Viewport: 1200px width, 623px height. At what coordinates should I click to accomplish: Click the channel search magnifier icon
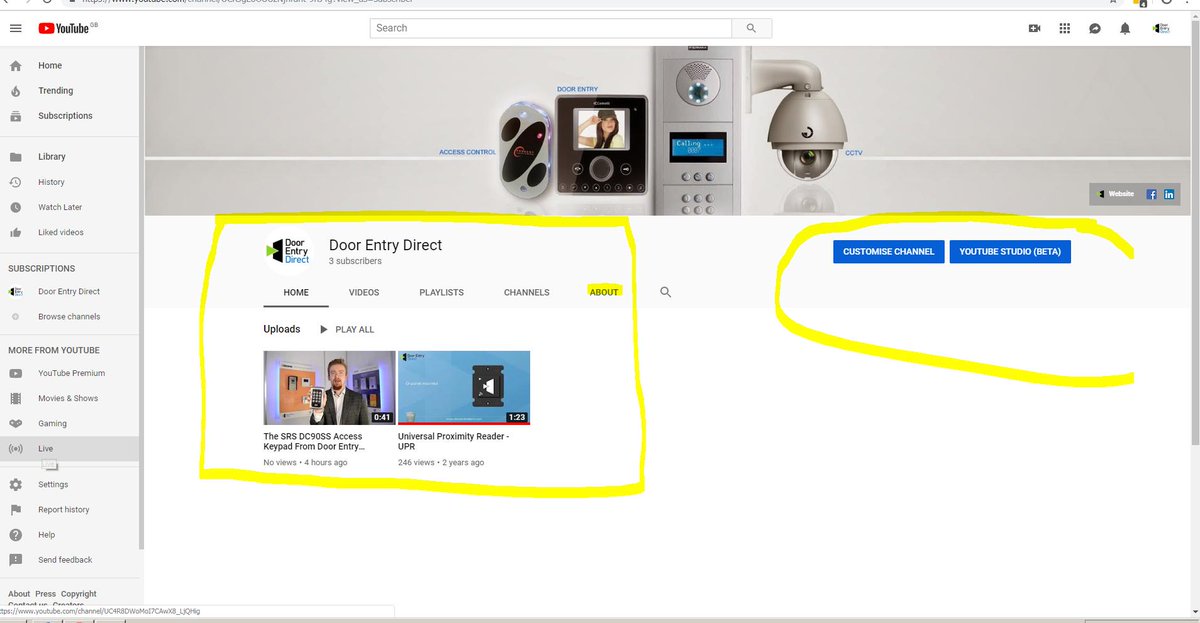[666, 292]
